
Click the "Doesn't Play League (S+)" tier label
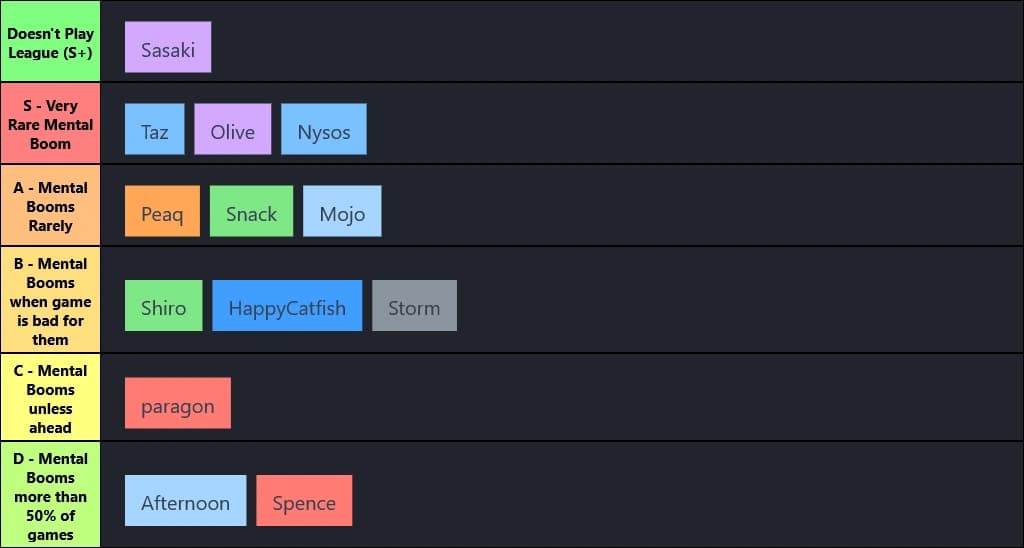tap(50, 42)
